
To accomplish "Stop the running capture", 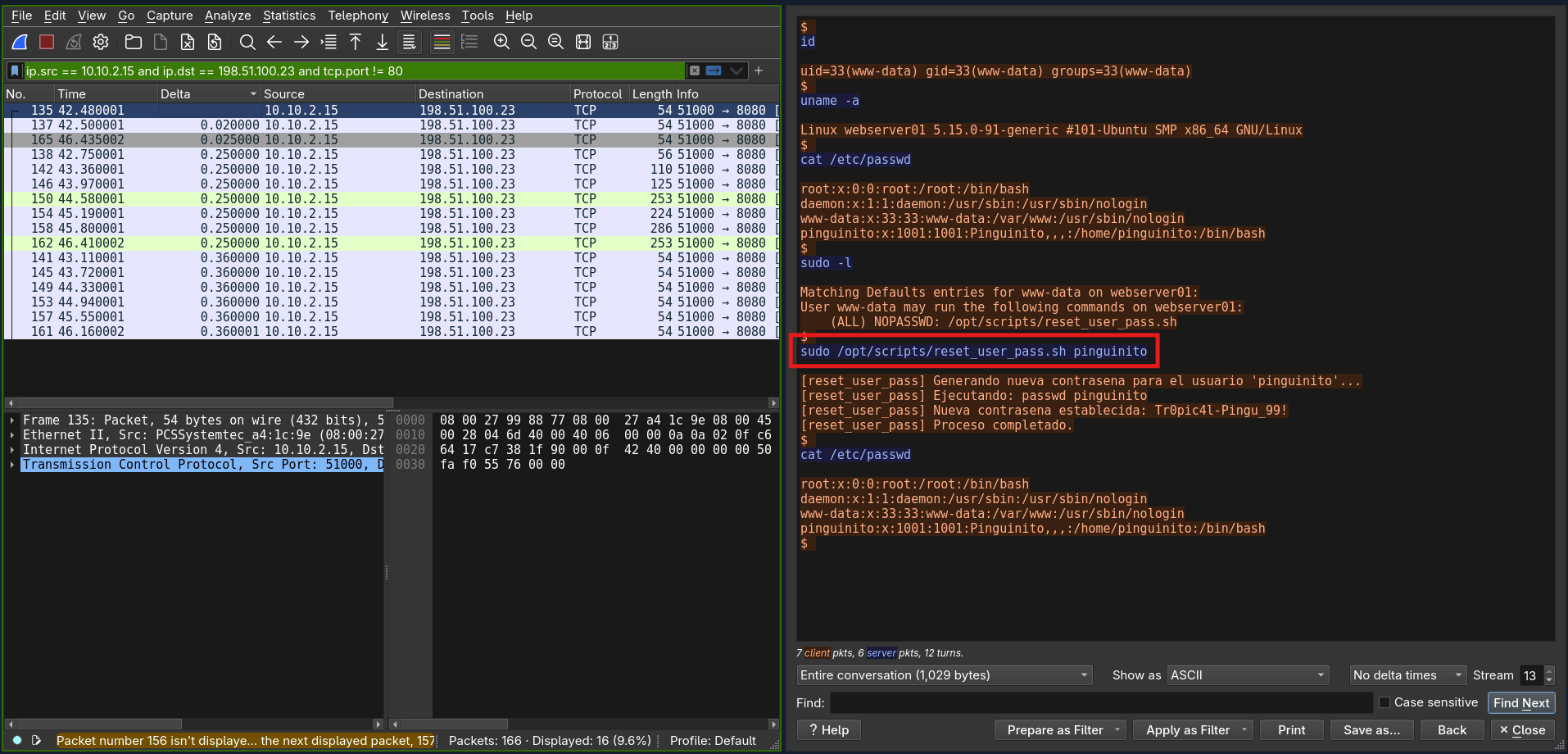I will 47,42.
